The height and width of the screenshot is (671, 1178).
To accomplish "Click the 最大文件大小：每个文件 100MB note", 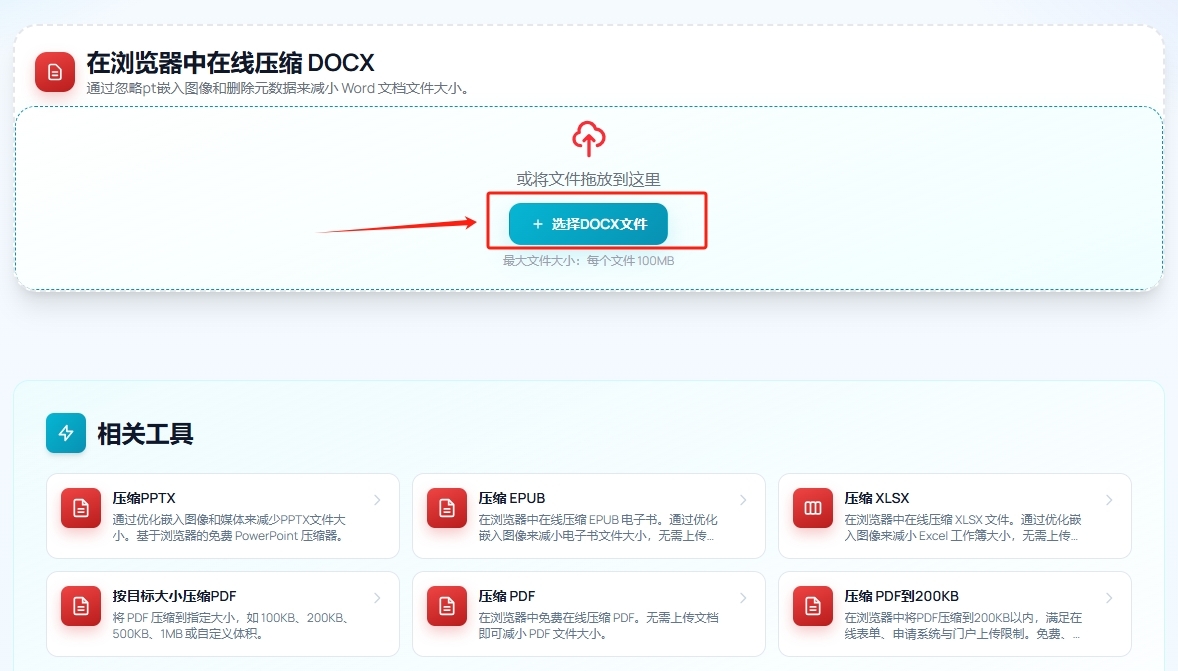I will point(588,261).
